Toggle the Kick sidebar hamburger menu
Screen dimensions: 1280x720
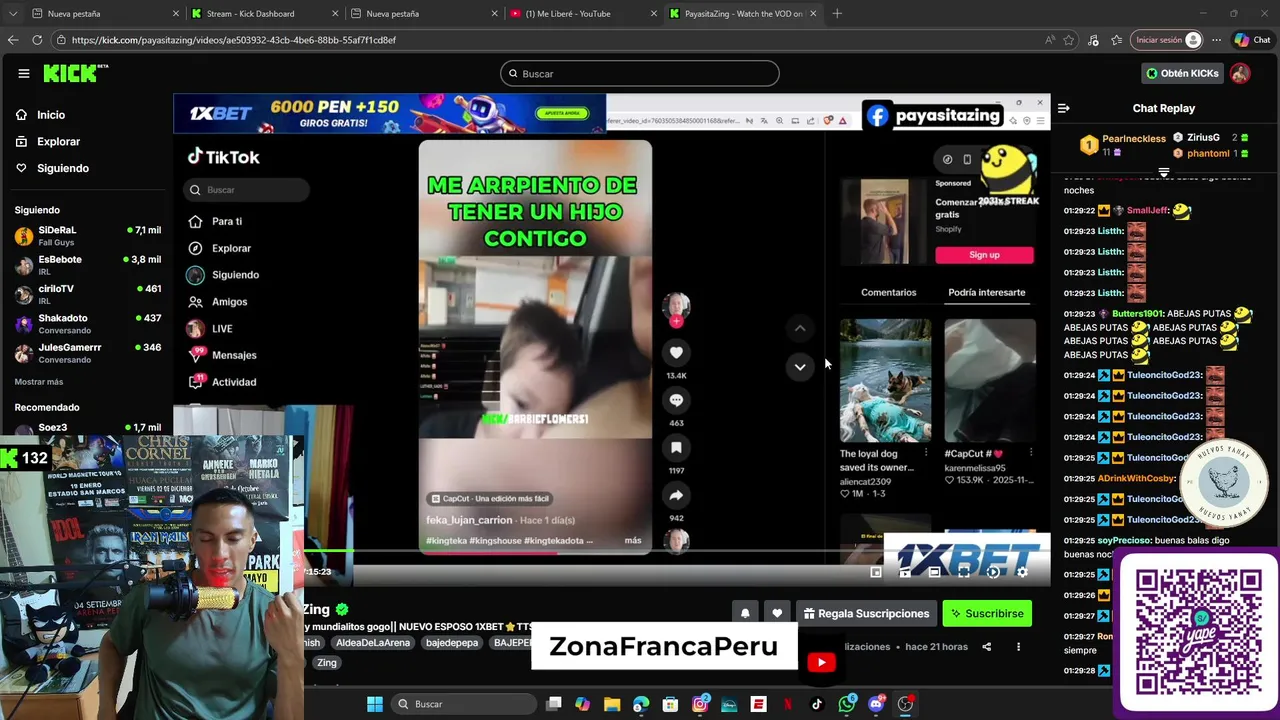(23, 73)
